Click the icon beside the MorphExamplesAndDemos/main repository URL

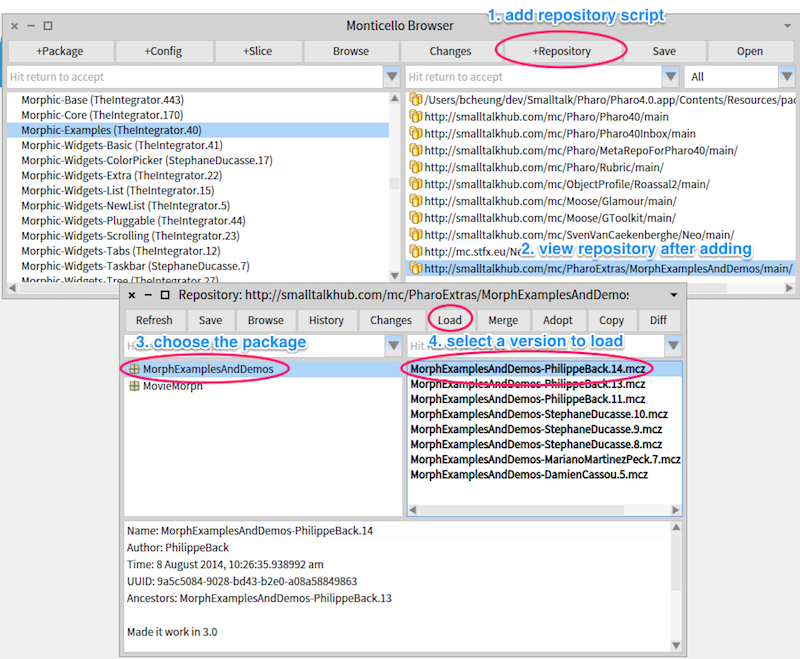coord(416,268)
